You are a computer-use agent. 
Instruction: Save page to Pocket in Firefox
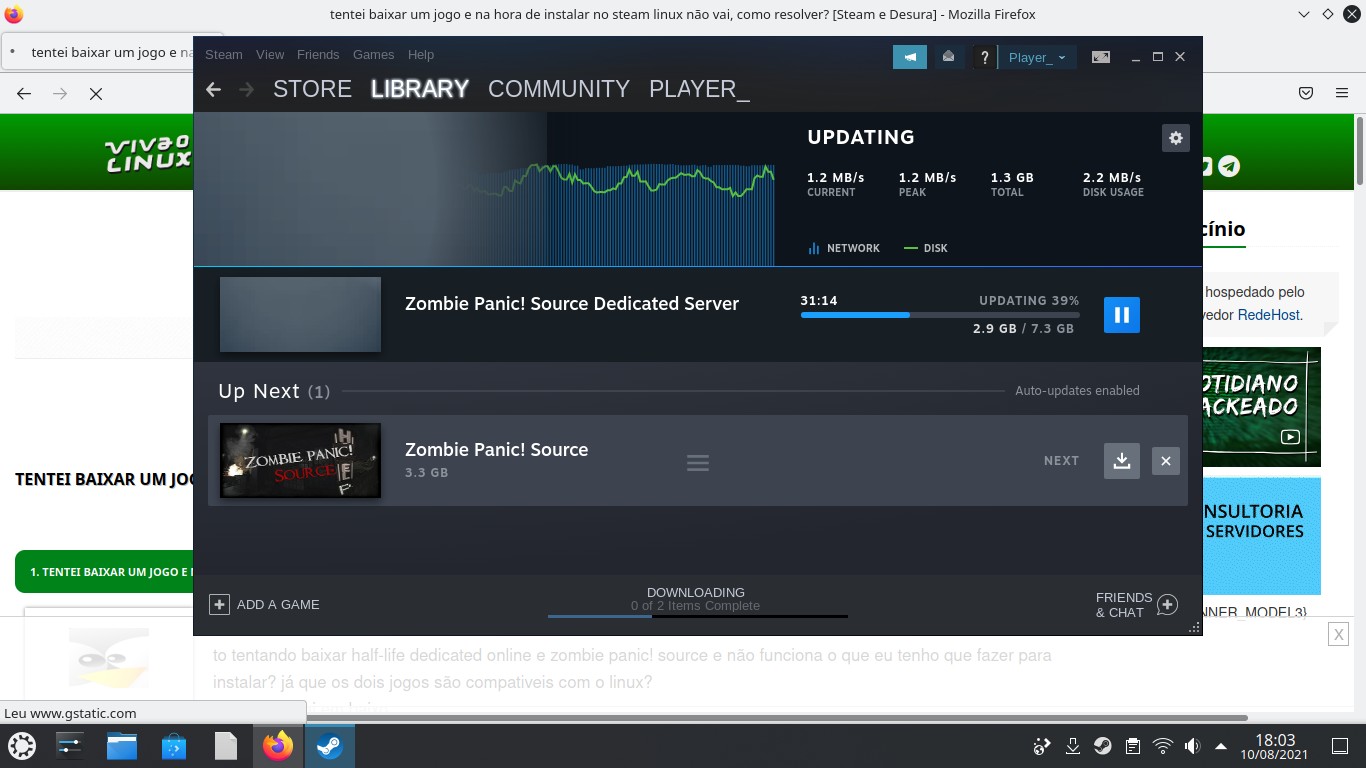[1306, 93]
